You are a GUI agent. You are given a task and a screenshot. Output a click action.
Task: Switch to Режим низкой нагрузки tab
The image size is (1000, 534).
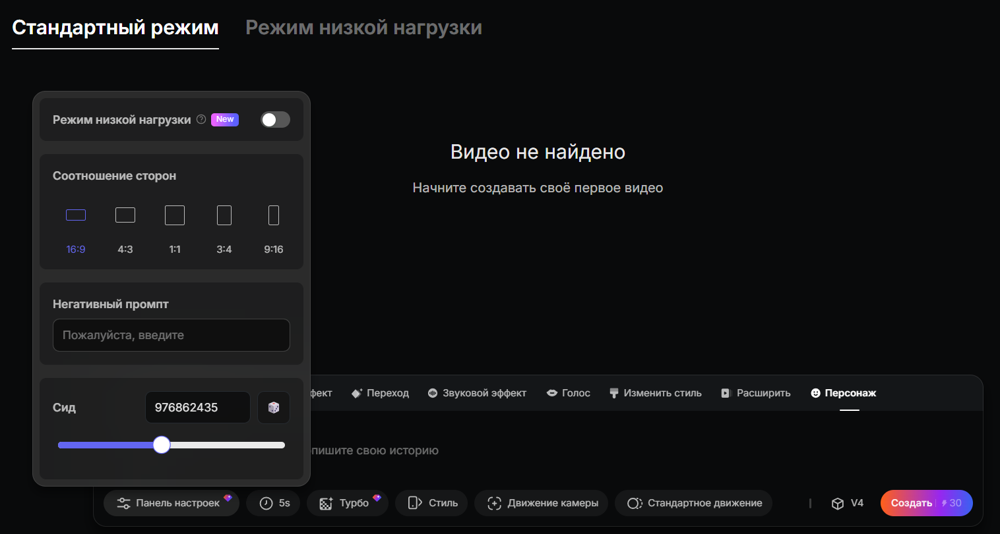tap(364, 28)
